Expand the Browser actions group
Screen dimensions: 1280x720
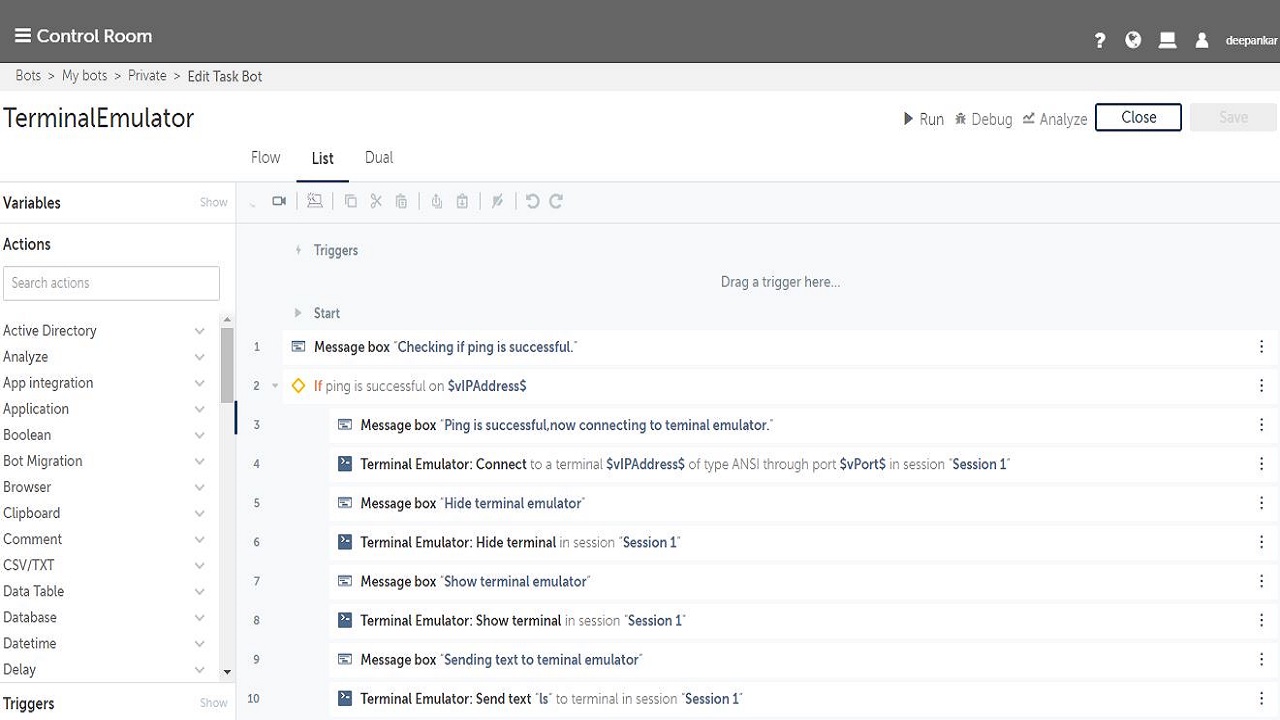point(199,487)
